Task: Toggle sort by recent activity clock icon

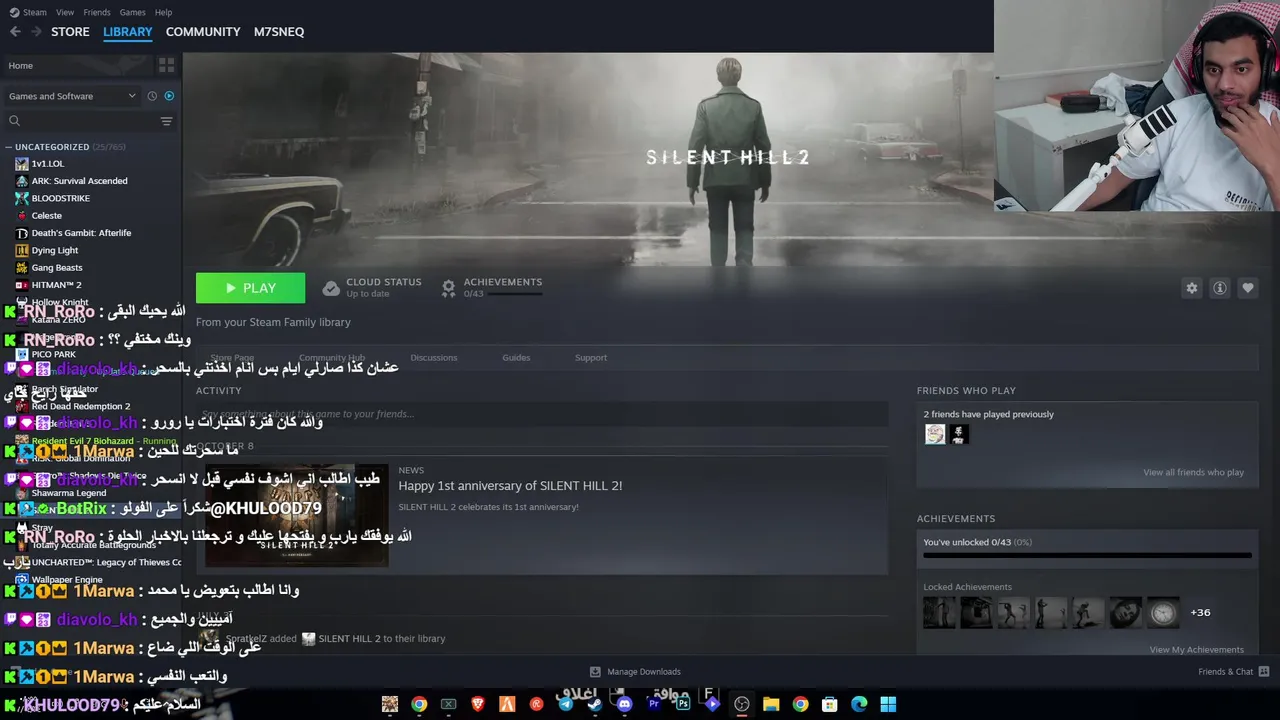Action: 152,96
